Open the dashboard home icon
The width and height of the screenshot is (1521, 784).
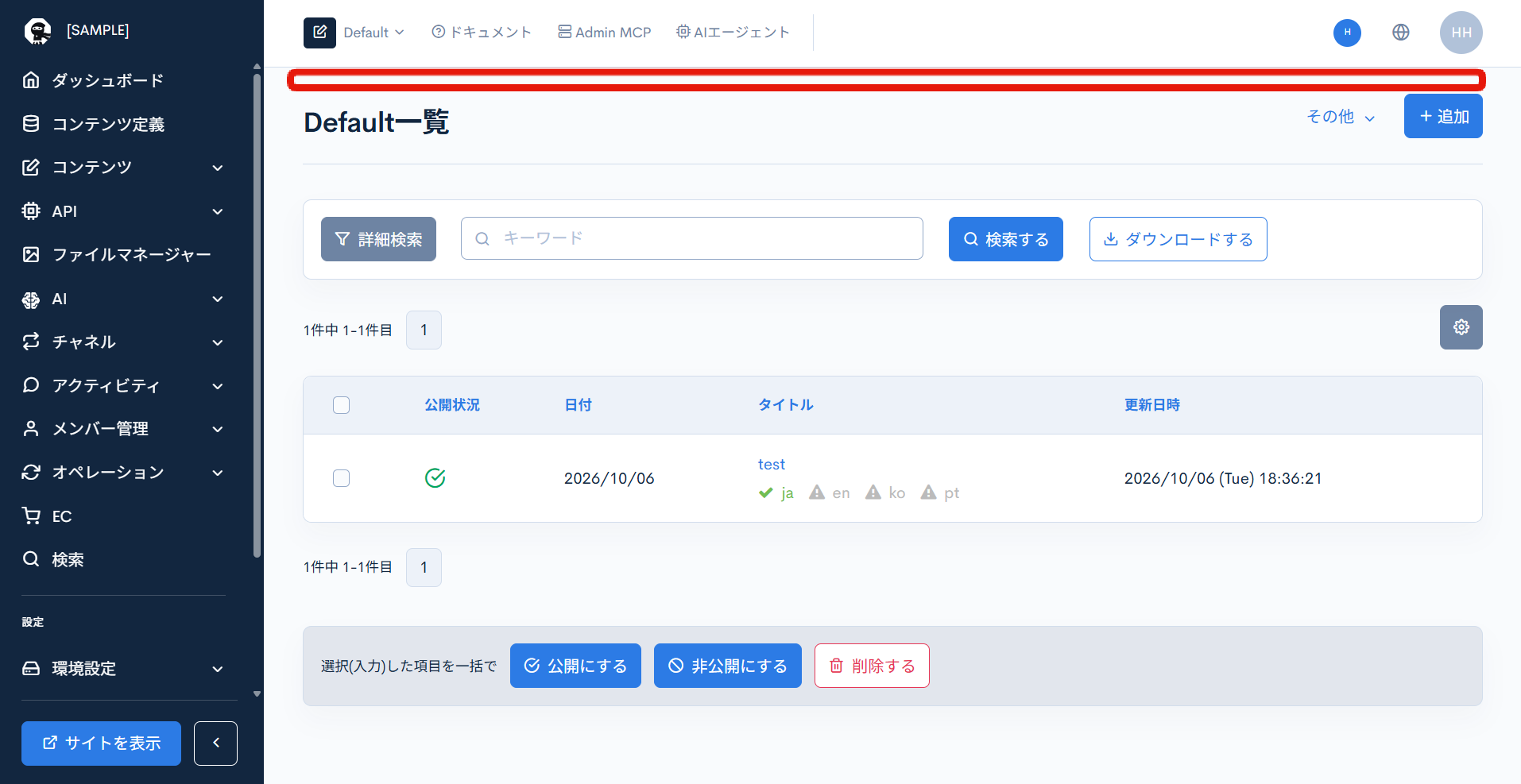click(x=31, y=80)
